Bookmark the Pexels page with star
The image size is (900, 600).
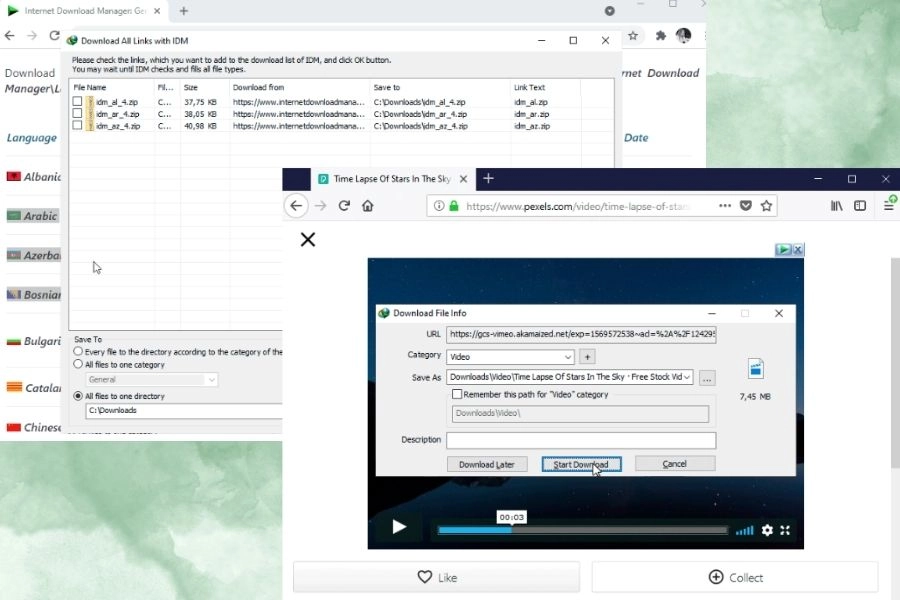tap(766, 206)
